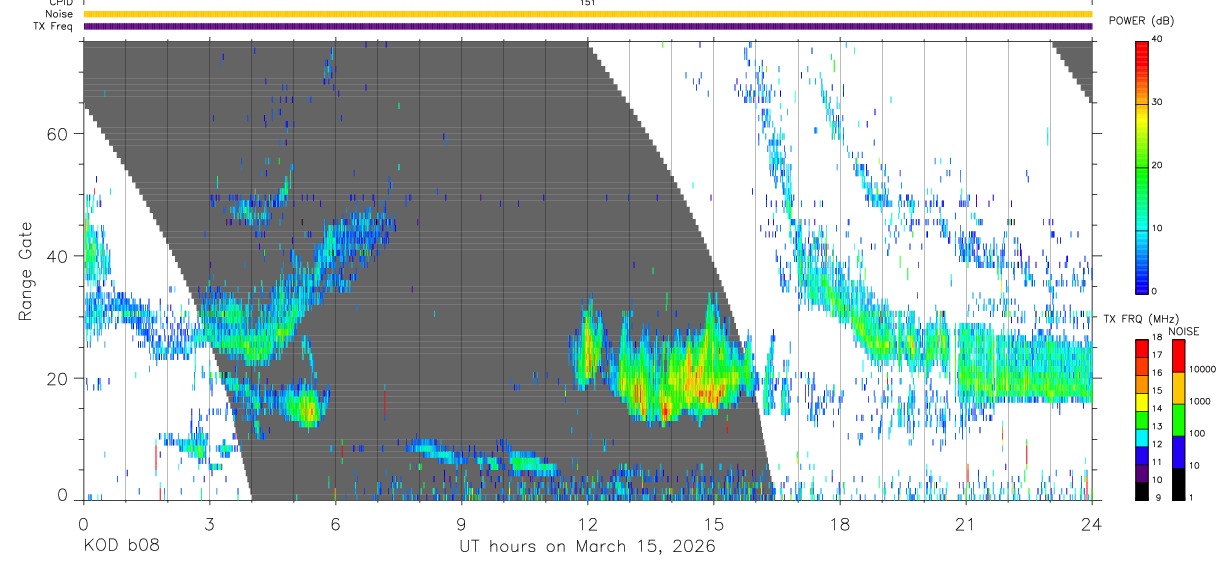The height and width of the screenshot is (567, 1228).
Task: Click x-axis tick label '21'
Action: point(966,523)
